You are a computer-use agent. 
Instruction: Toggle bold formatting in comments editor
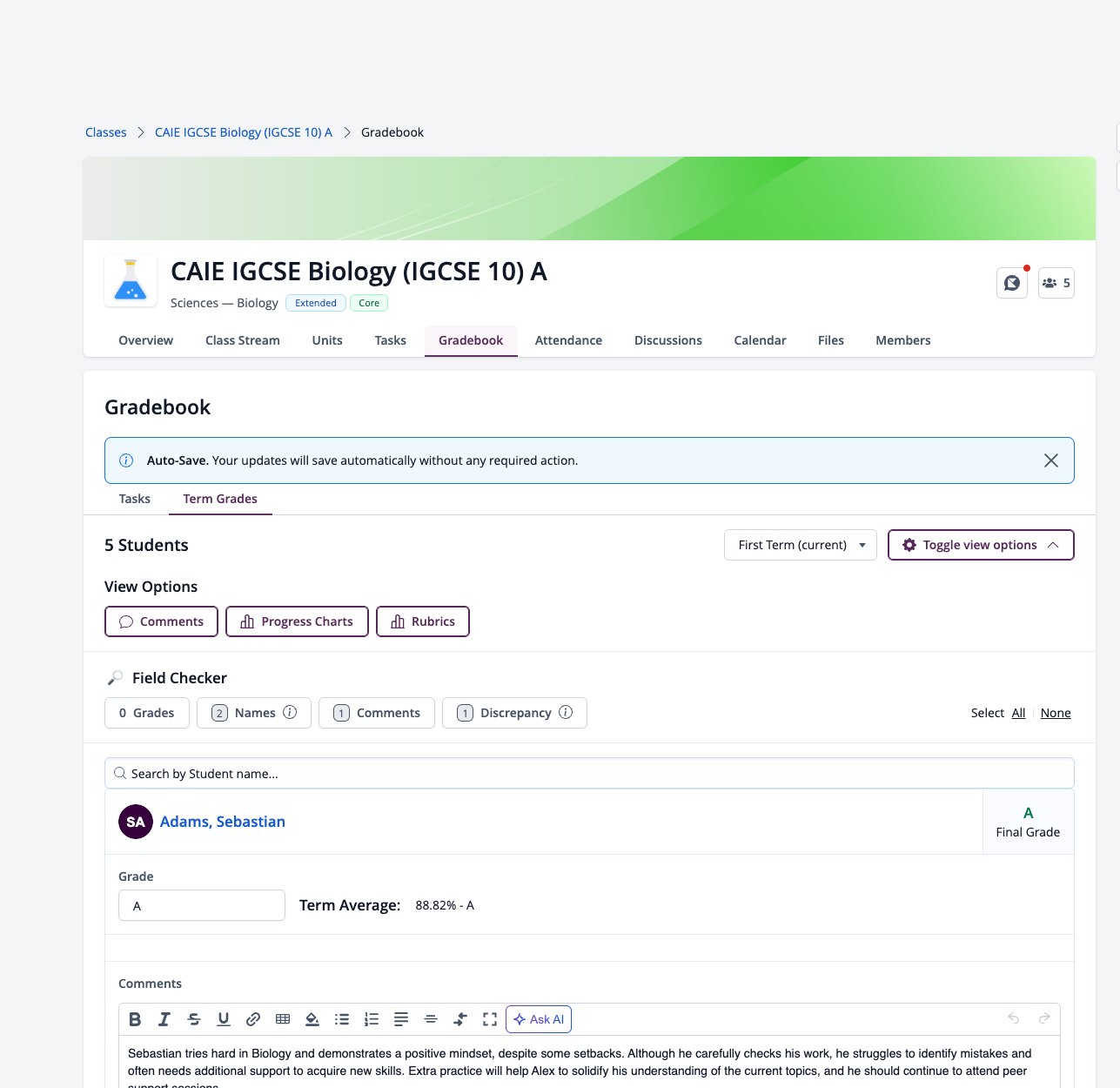[135, 1019]
